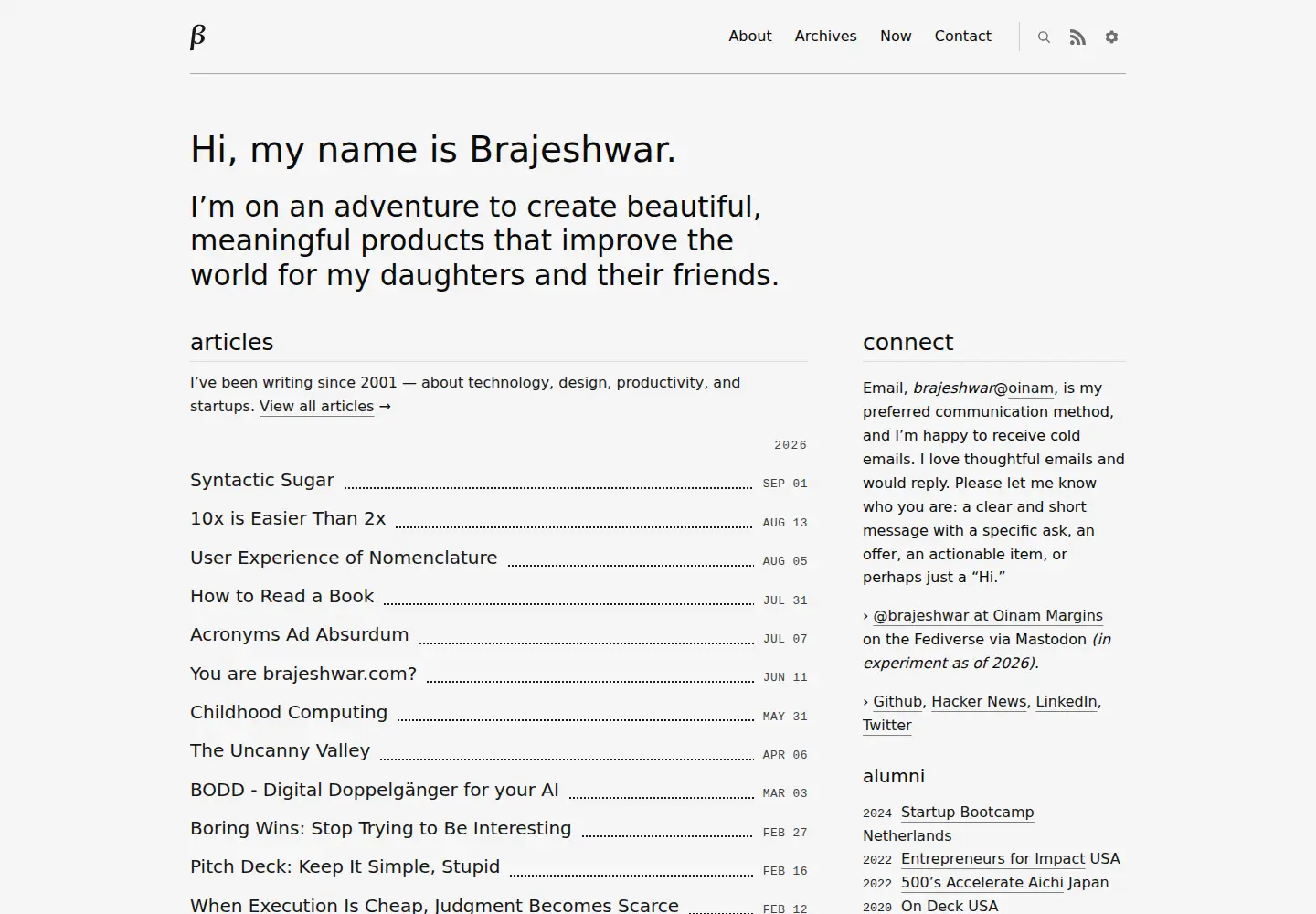The height and width of the screenshot is (914, 1316).
Task: Open the Github profile link
Action: click(897, 702)
